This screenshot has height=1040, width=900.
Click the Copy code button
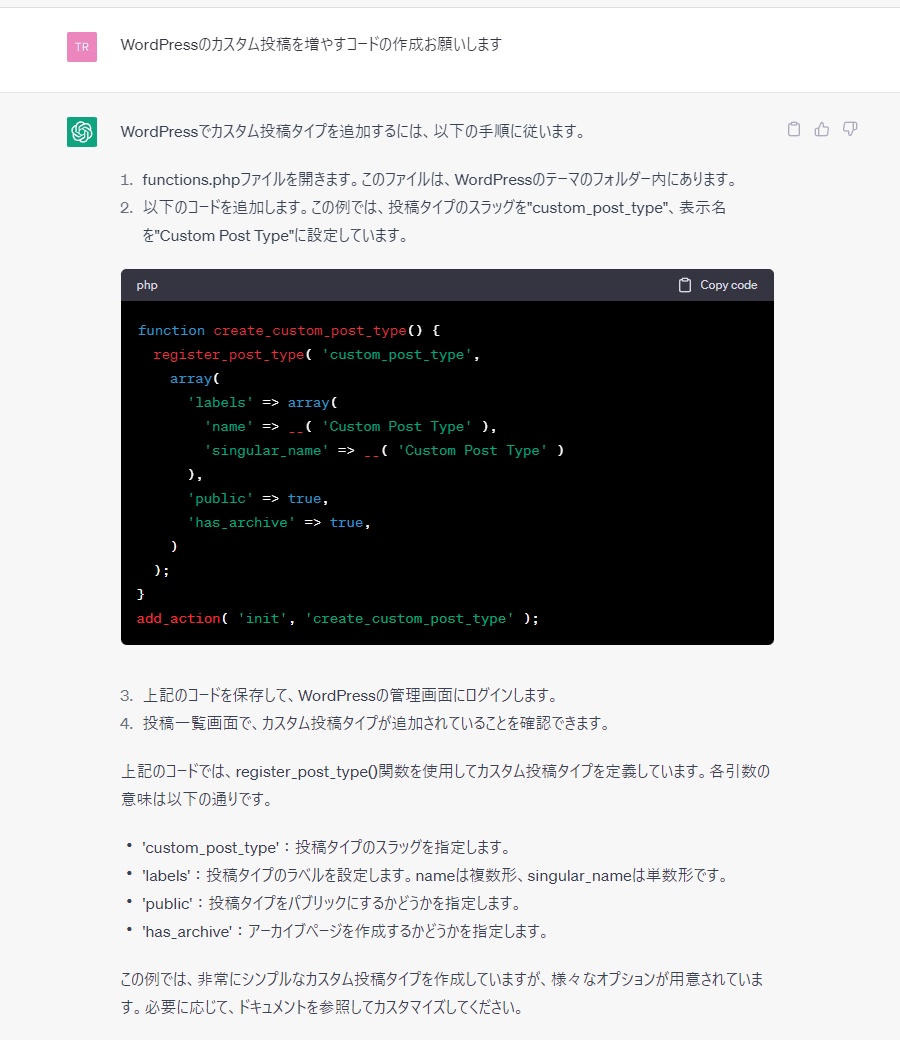[718, 285]
